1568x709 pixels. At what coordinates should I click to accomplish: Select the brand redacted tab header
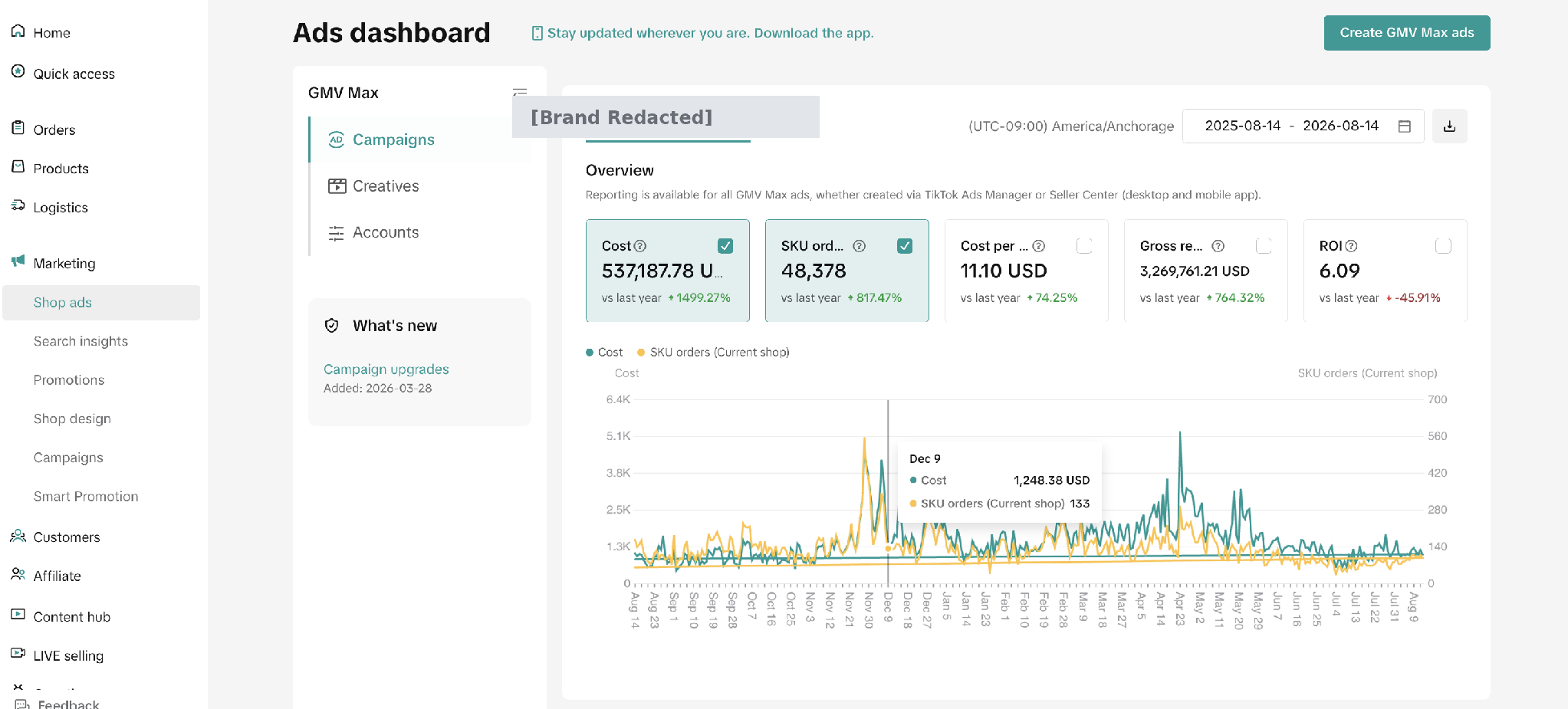(x=666, y=117)
